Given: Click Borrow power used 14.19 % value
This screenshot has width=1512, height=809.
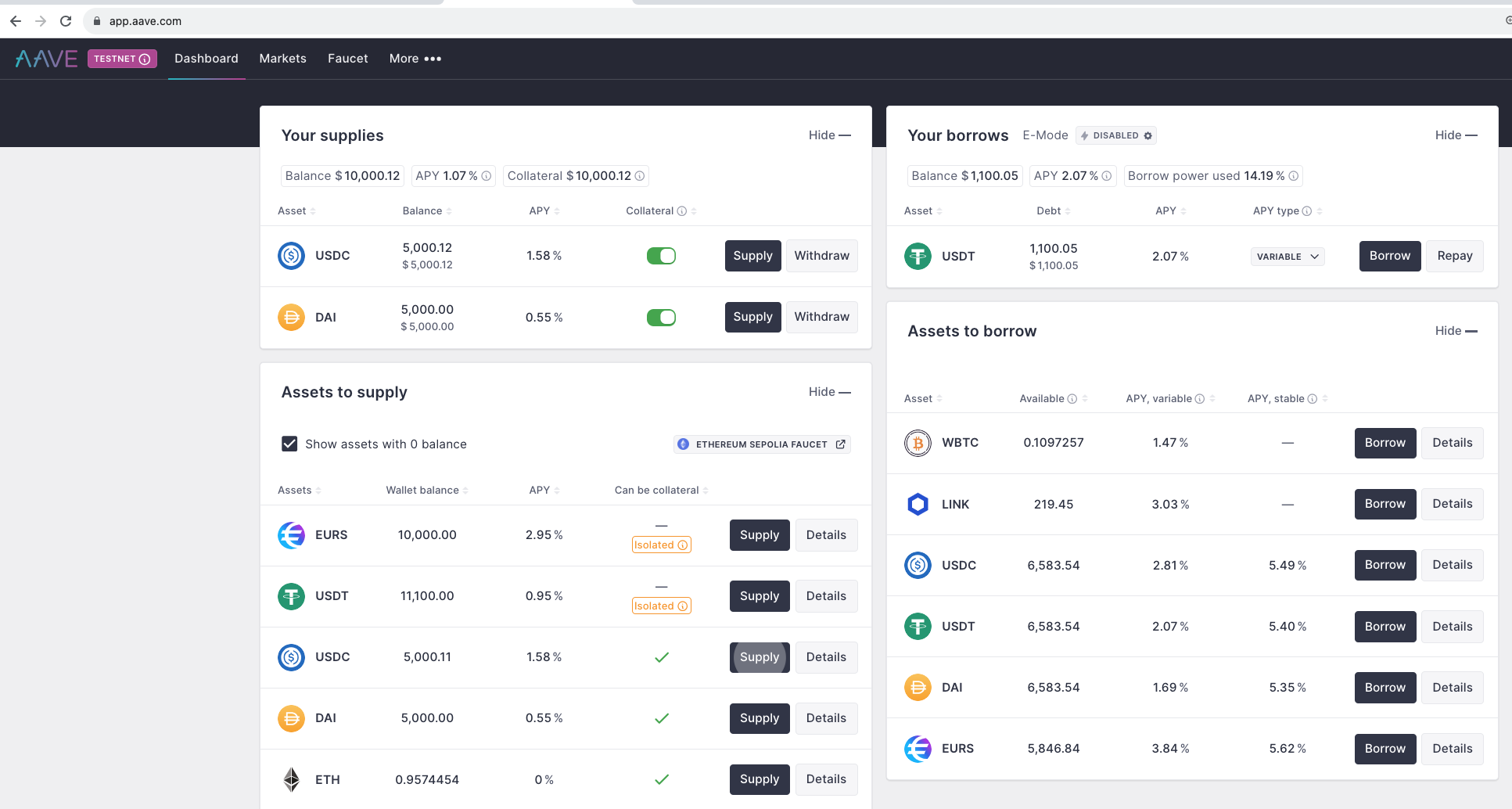Looking at the screenshot, I should click(1264, 176).
